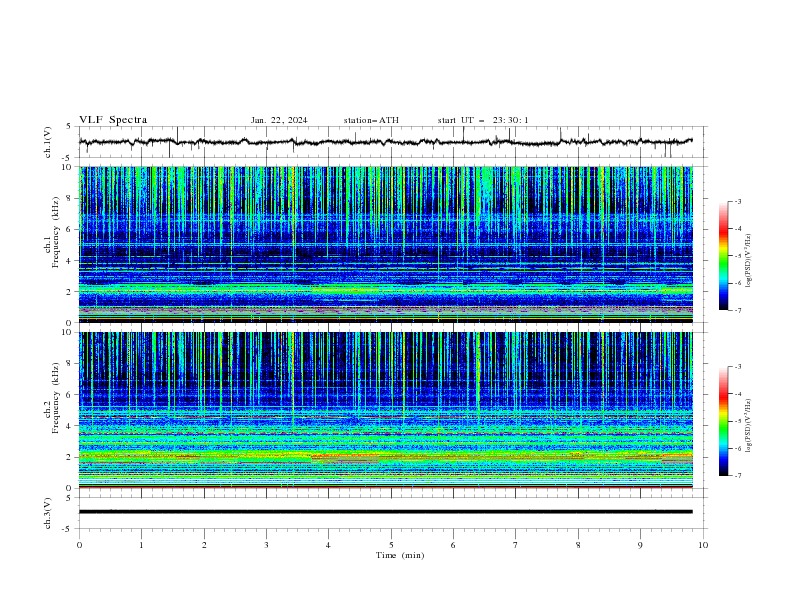Click the date text "Jan. 22, 2024"
This screenshot has height=612, width=792.
click(x=279, y=120)
